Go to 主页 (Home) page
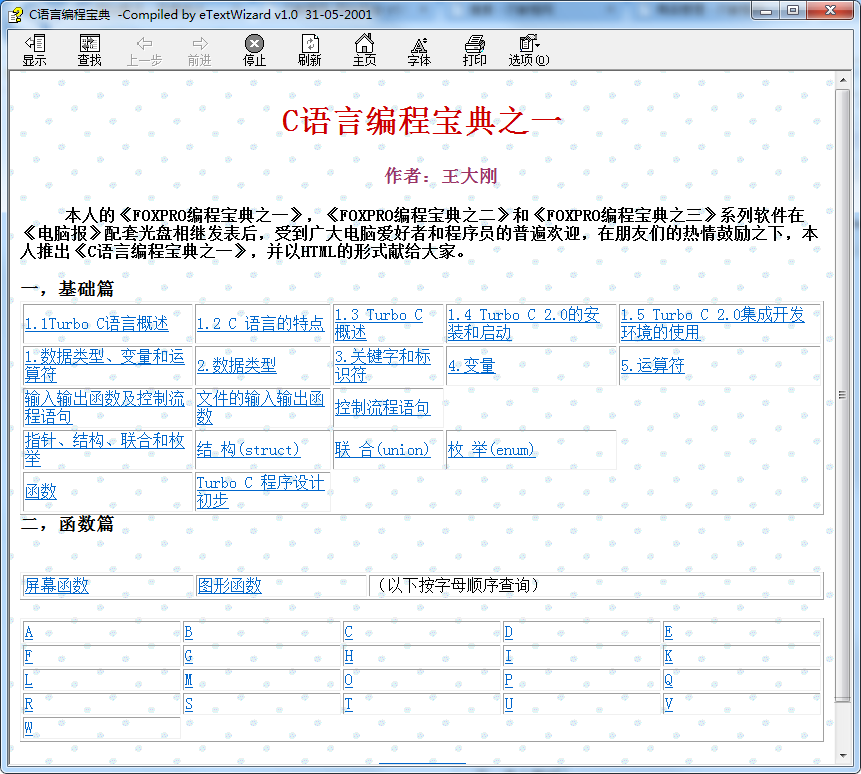This screenshot has width=861, height=774. pos(364,50)
